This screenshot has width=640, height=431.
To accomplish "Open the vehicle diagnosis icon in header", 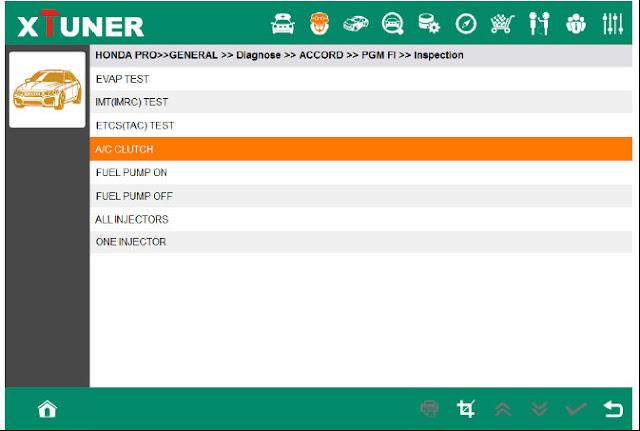I will pos(282,24).
